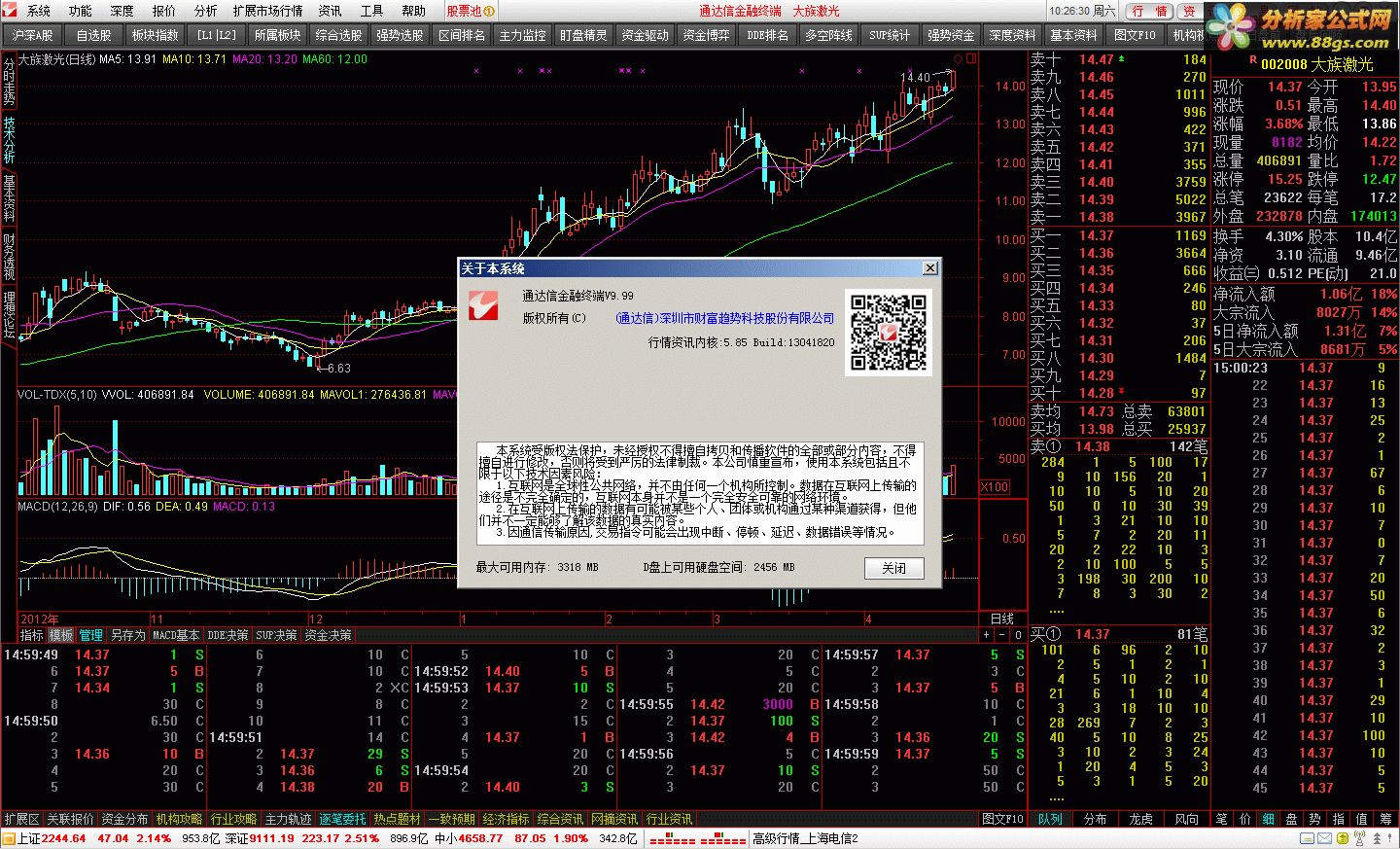Click the 0 reset button beside the zoom controls
The height and width of the screenshot is (849, 1400).
point(1018,635)
